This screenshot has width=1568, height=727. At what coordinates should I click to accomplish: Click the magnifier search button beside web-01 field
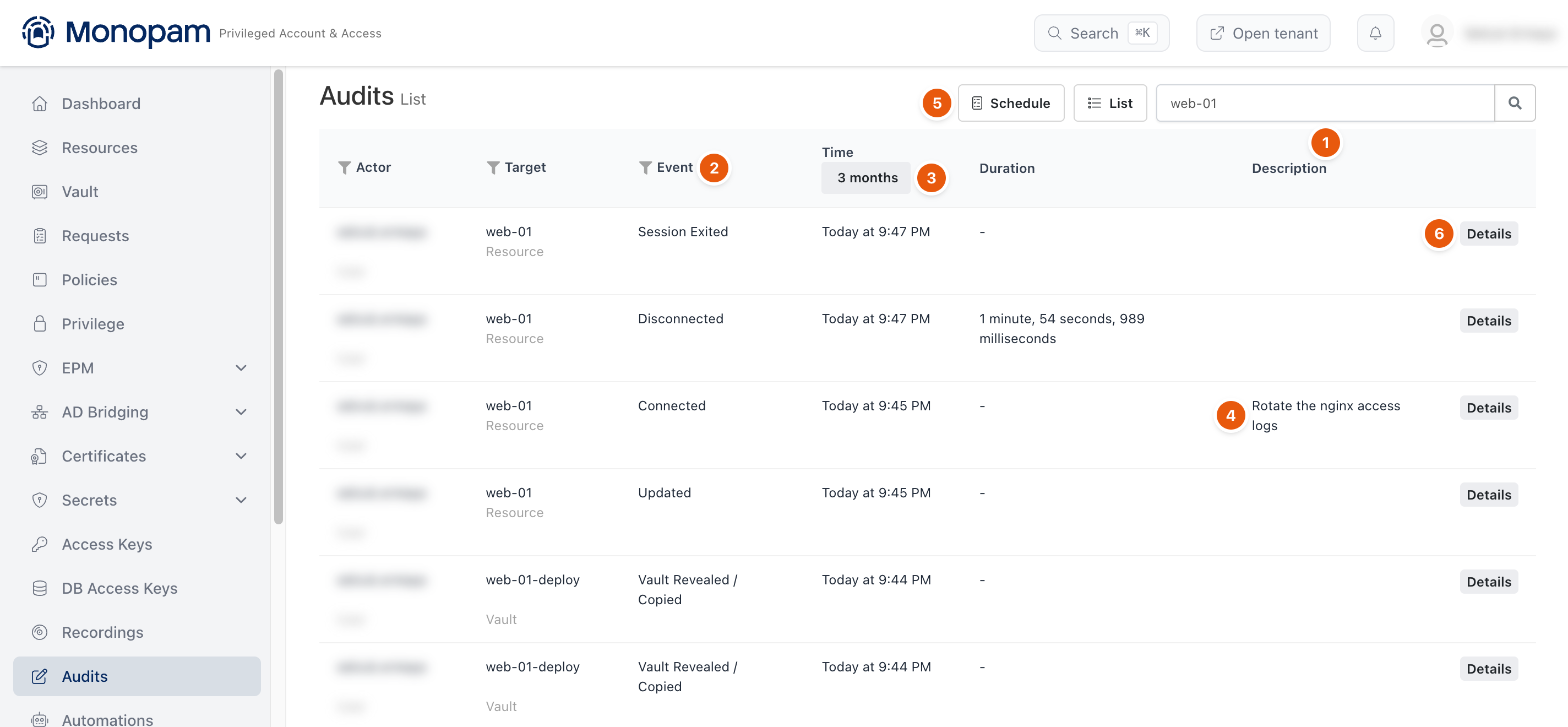click(1515, 103)
